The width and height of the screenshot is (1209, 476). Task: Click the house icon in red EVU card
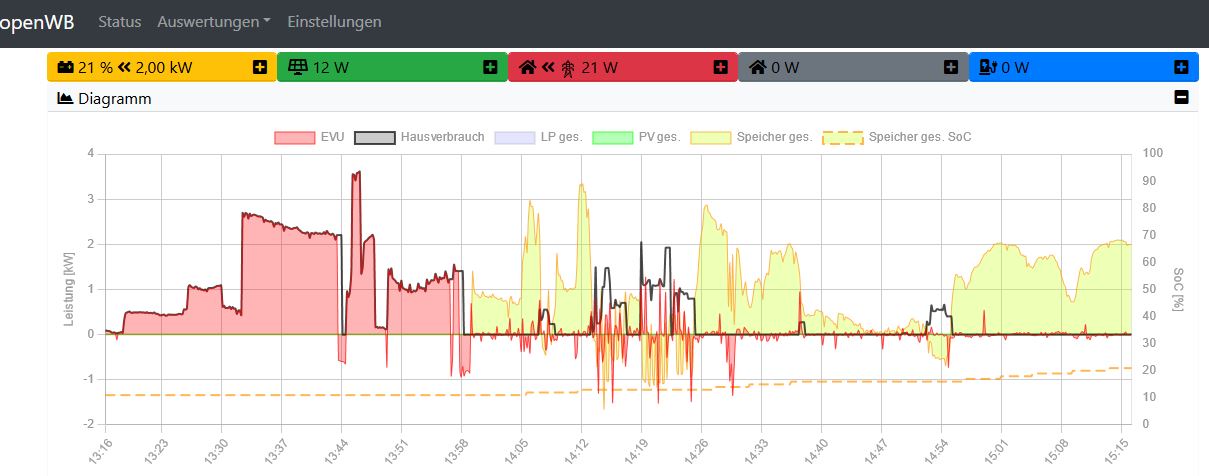528,67
